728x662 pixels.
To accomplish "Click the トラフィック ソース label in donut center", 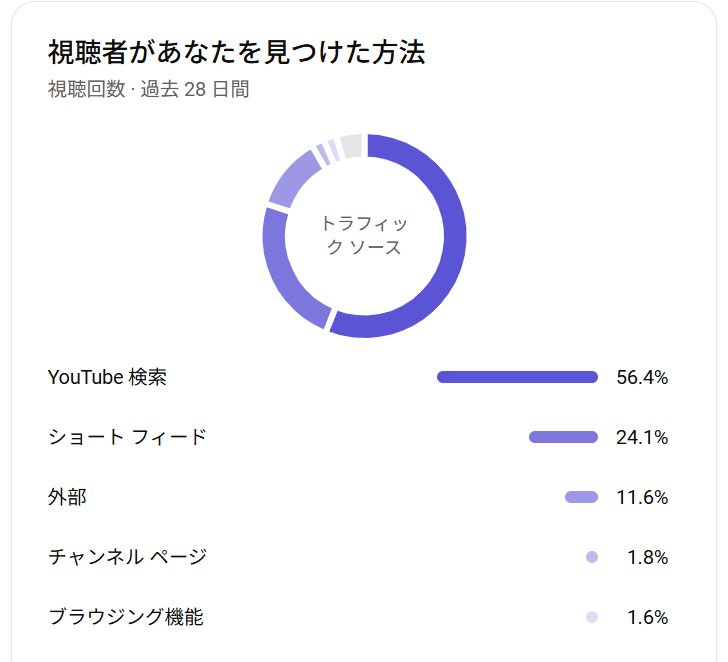I will [x=364, y=235].
